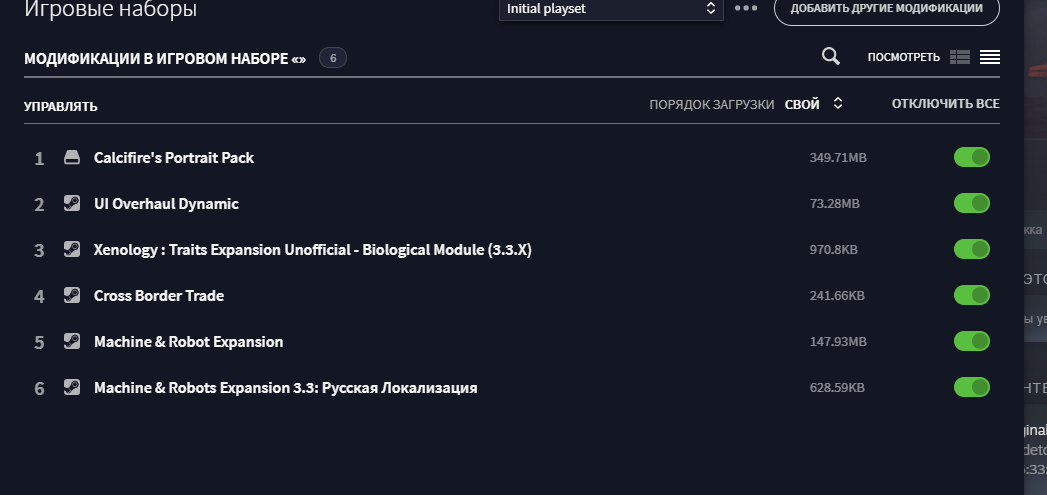Switch to compact list view icon
Image resolution: width=1047 pixels, height=495 pixels.
[x=990, y=57]
